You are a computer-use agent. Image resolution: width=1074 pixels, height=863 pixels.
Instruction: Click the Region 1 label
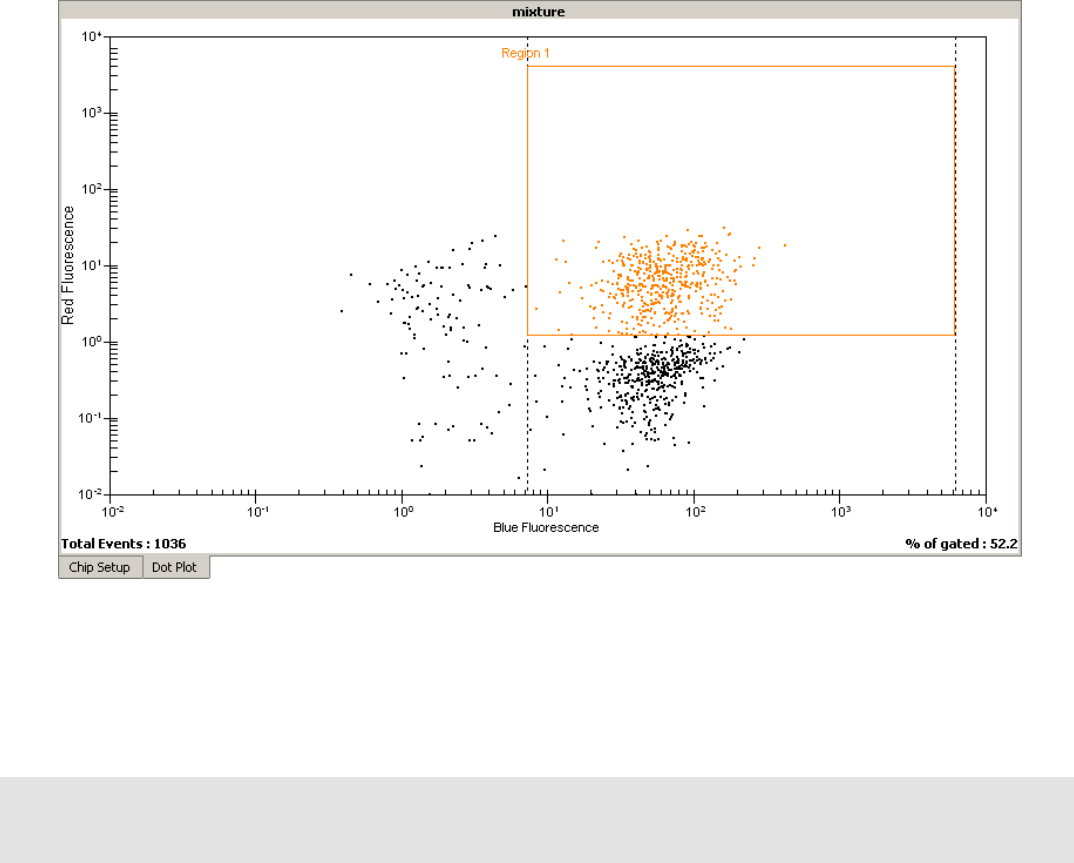[x=525, y=53]
